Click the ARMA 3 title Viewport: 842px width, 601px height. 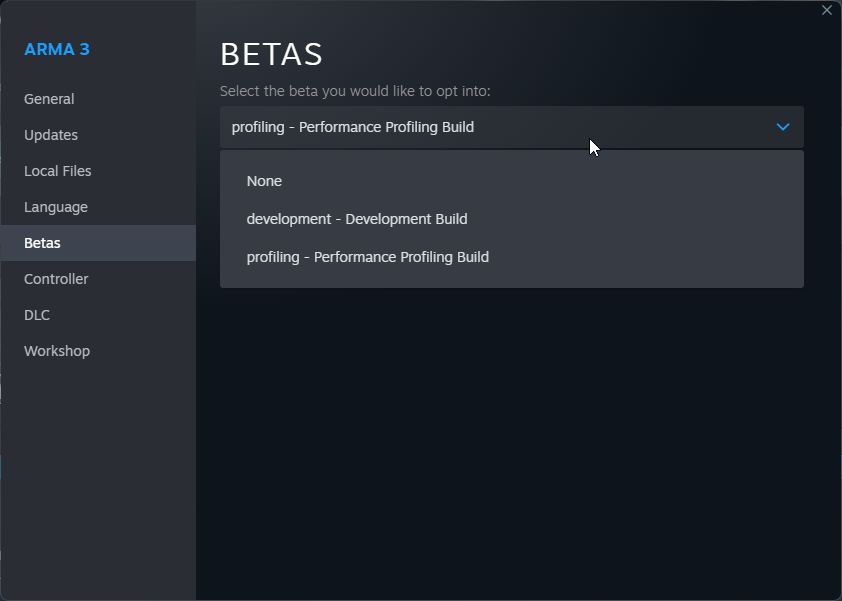pyautogui.click(x=57, y=49)
